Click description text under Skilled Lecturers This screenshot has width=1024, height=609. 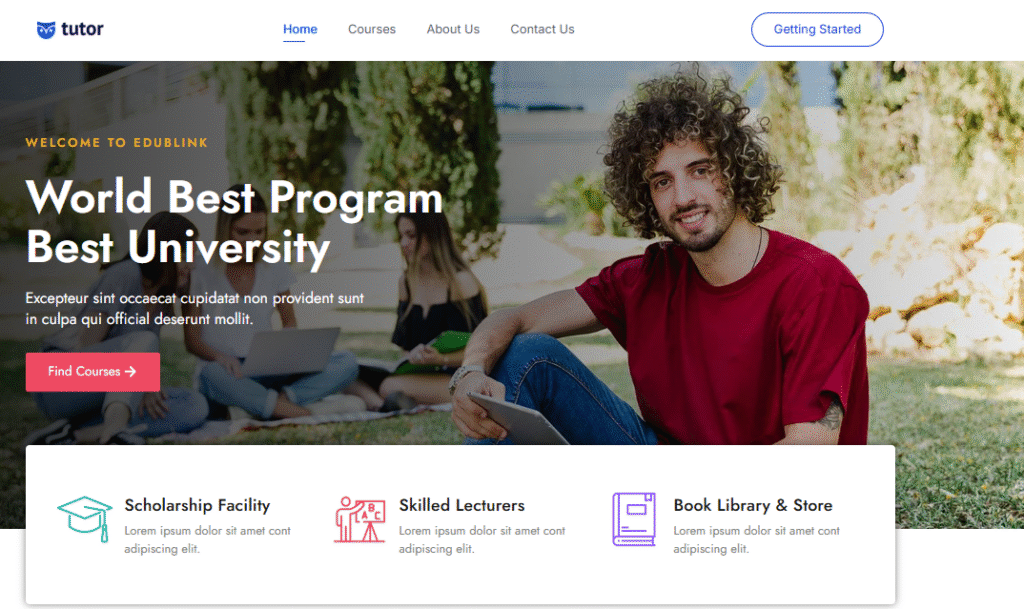point(482,540)
